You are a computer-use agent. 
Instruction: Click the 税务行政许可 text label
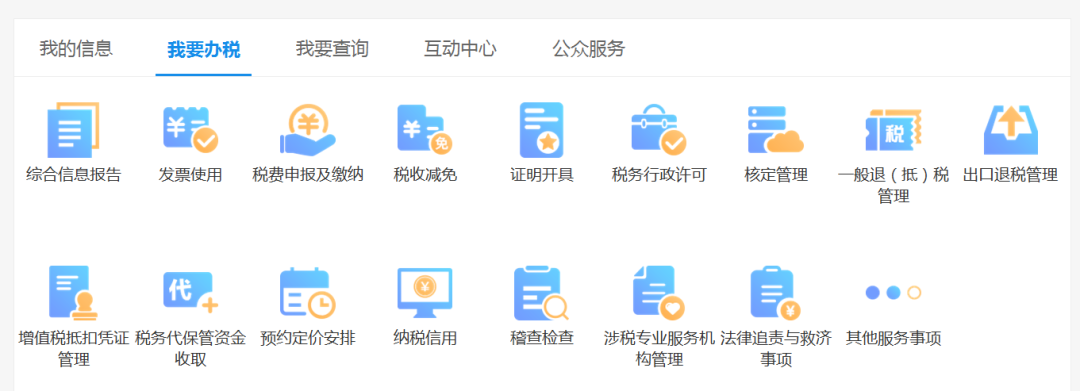(x=659, y=175)
